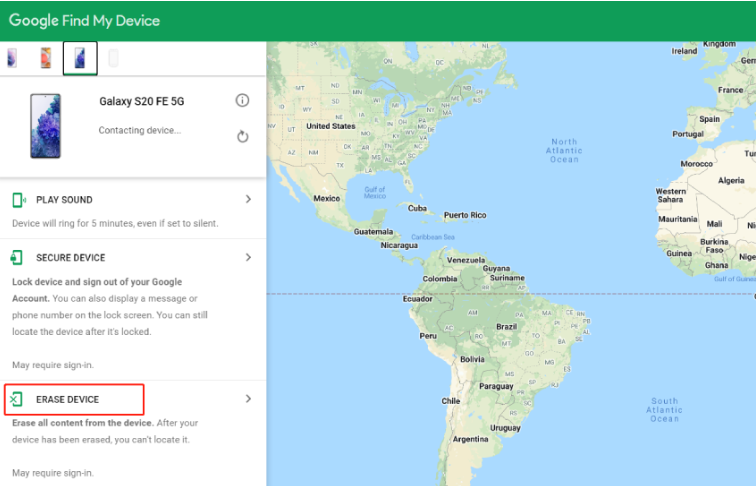Click Mauritania label on the map

click(x=677, y=219)
